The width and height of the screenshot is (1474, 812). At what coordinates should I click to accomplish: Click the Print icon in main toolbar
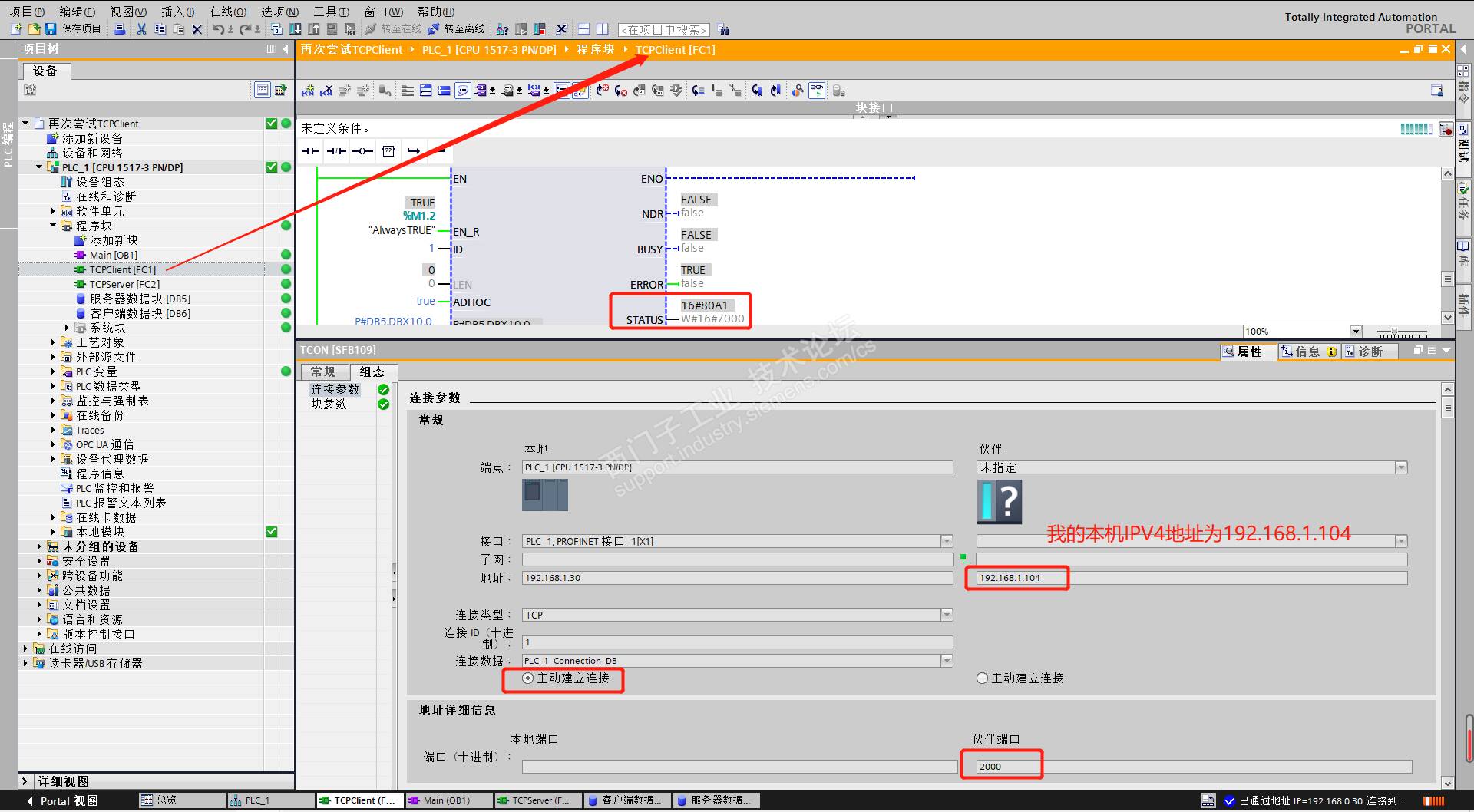point(120,28)
